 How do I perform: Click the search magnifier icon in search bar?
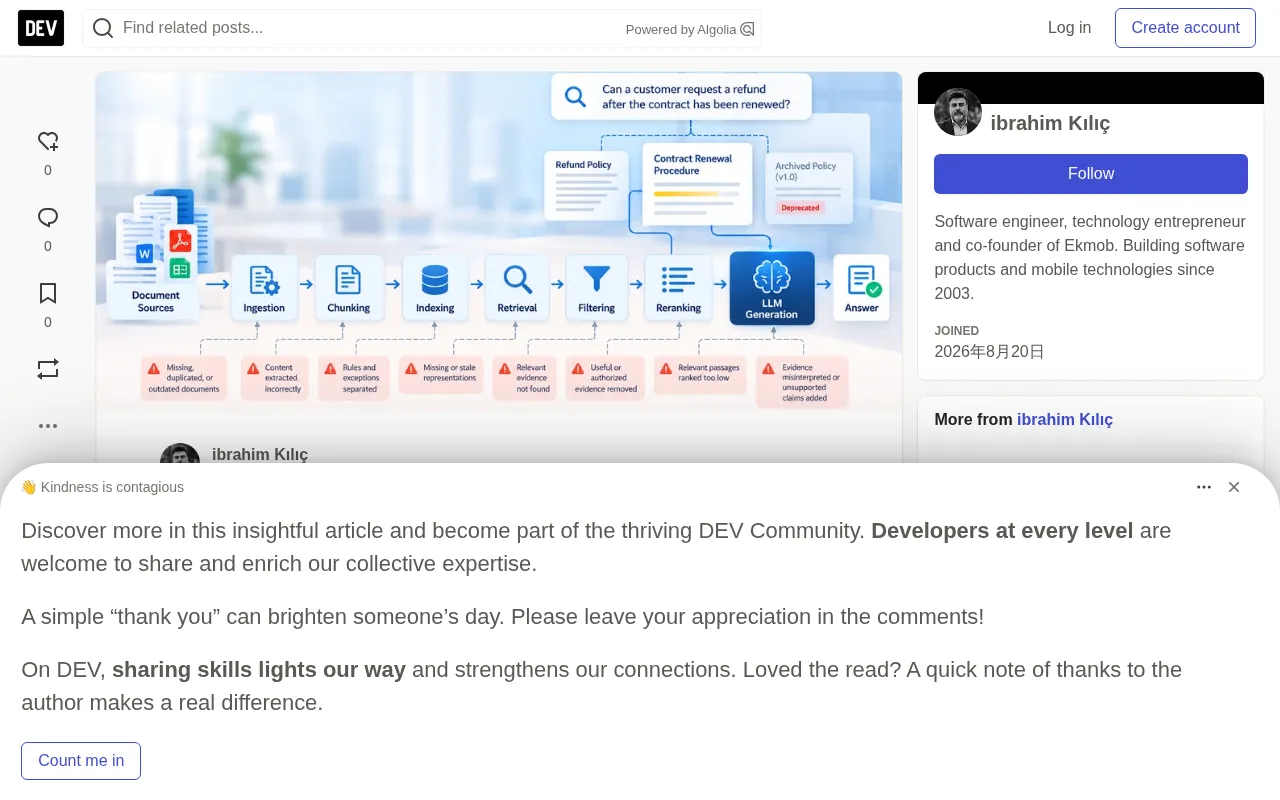[103, 28]
